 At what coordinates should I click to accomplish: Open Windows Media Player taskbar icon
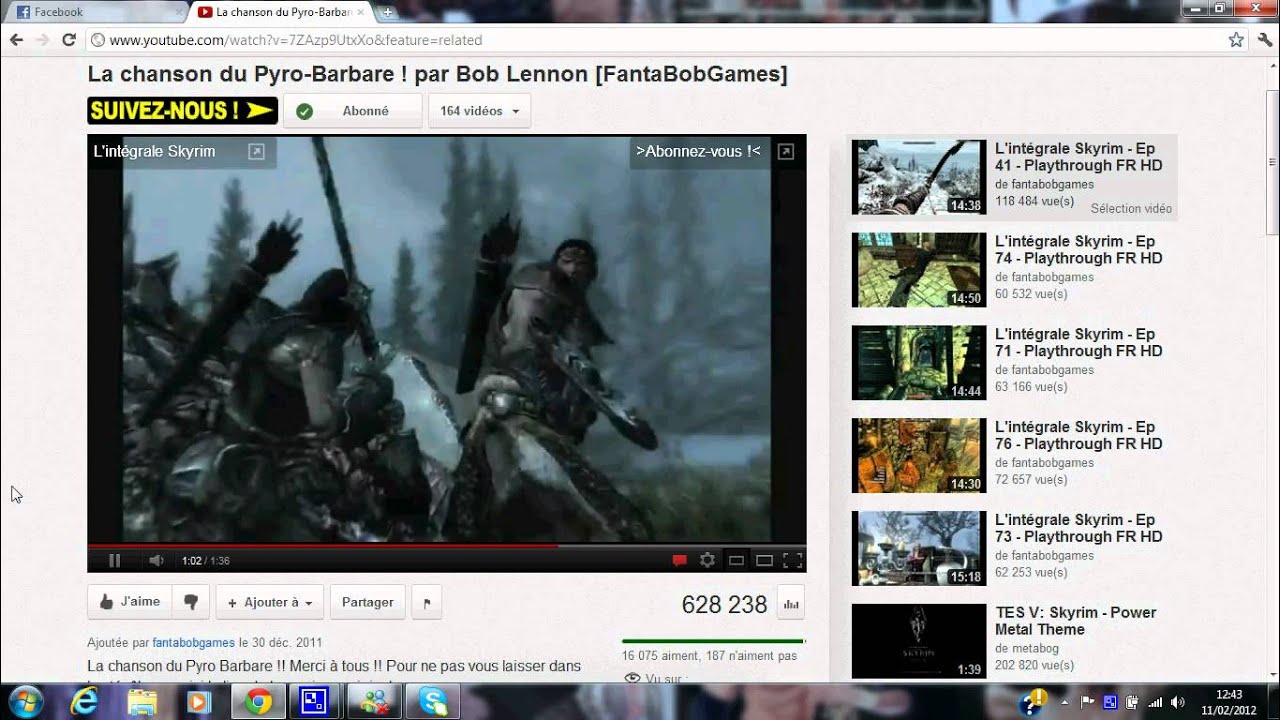[199, 702]
